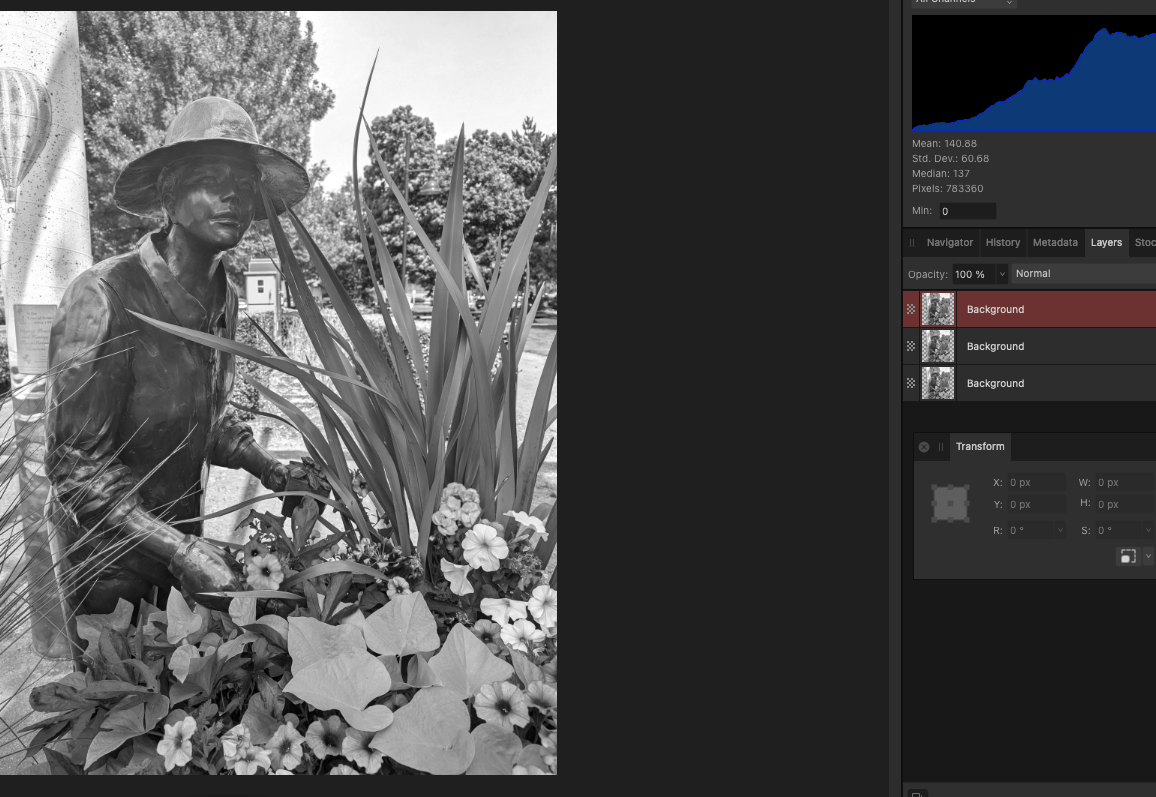Screen dimensions: 1156x797
Task: Set anchor to bottom-right corner handle
Action: point(967,520)
